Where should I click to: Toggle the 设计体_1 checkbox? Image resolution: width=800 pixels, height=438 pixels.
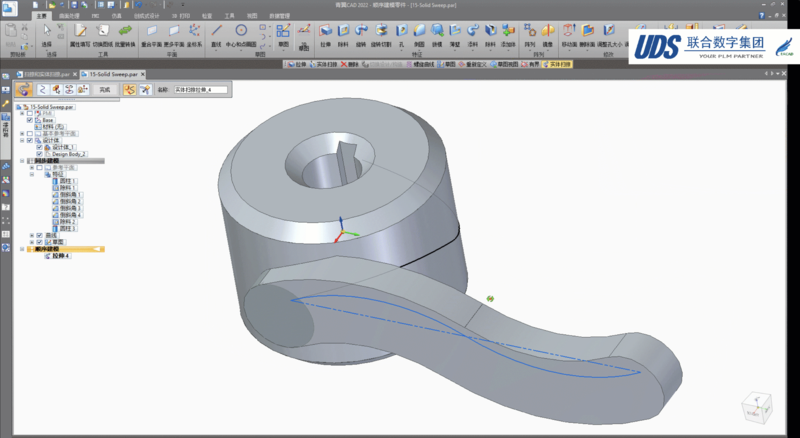click(39, 147)
